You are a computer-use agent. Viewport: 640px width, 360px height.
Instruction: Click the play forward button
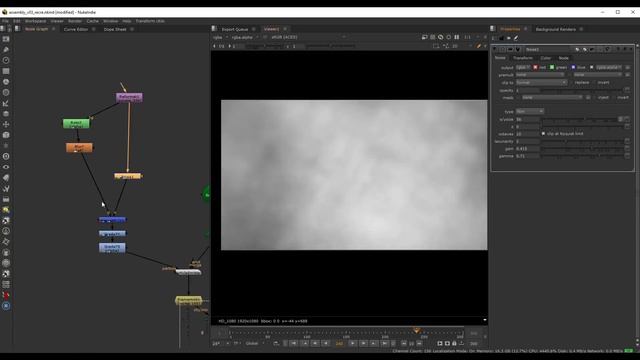[x=353, y=344]
